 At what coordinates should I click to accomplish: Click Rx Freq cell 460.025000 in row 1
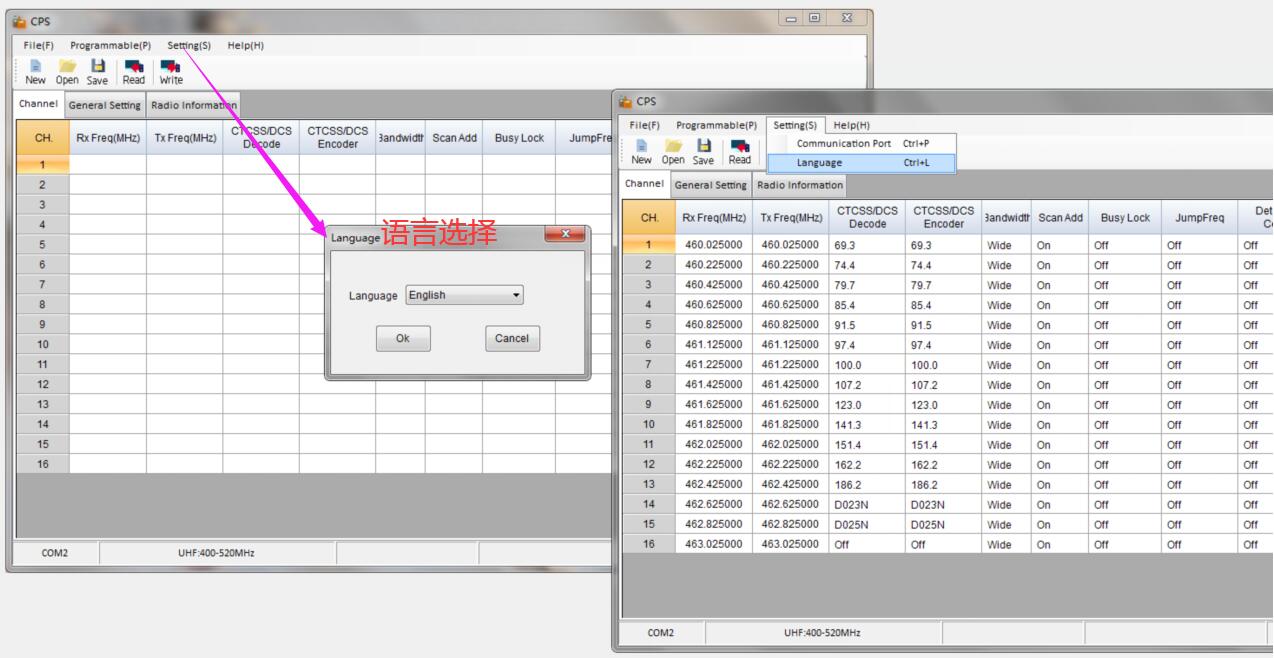point(713,244)
